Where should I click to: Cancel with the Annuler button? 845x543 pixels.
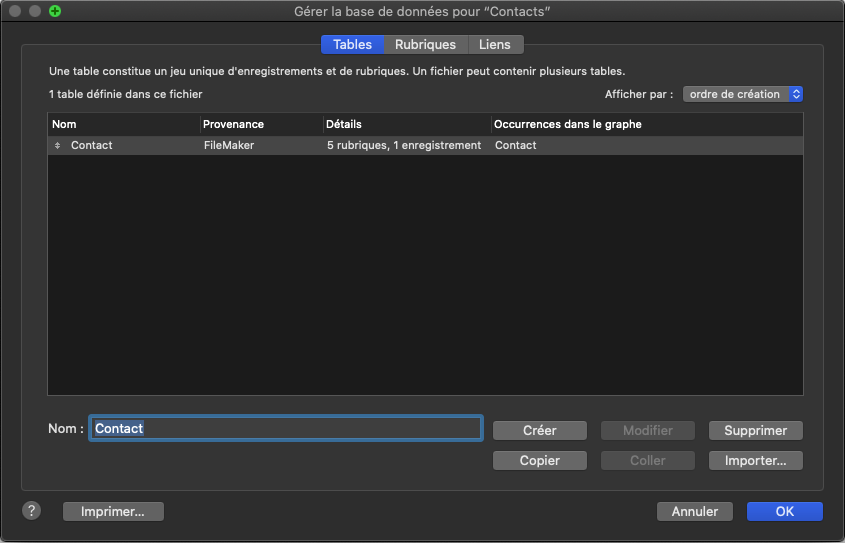[x=694, y=511]
